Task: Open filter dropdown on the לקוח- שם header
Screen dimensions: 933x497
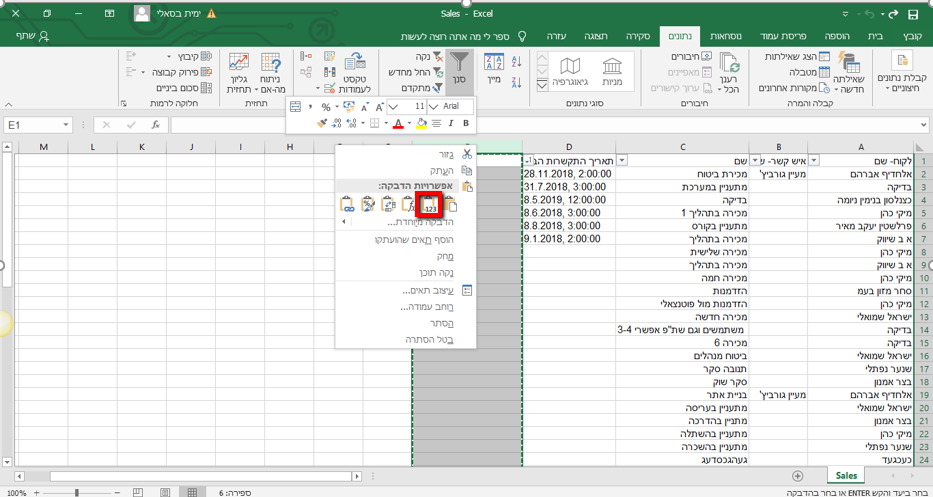Action: point(815,161)
